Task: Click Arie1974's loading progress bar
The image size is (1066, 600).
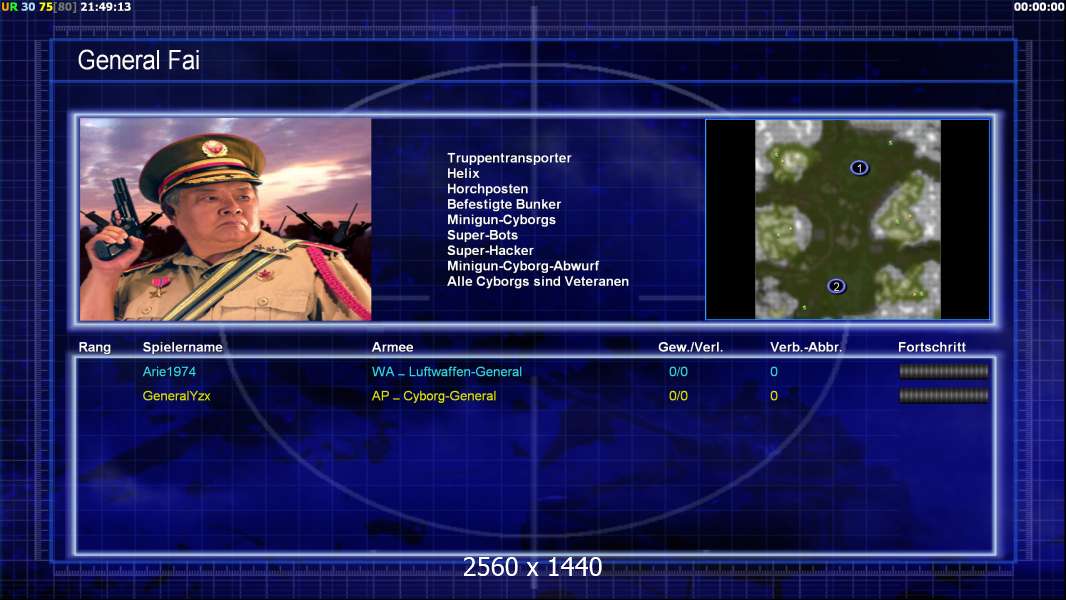Action: pyautogui.click(x=944, y=371)
